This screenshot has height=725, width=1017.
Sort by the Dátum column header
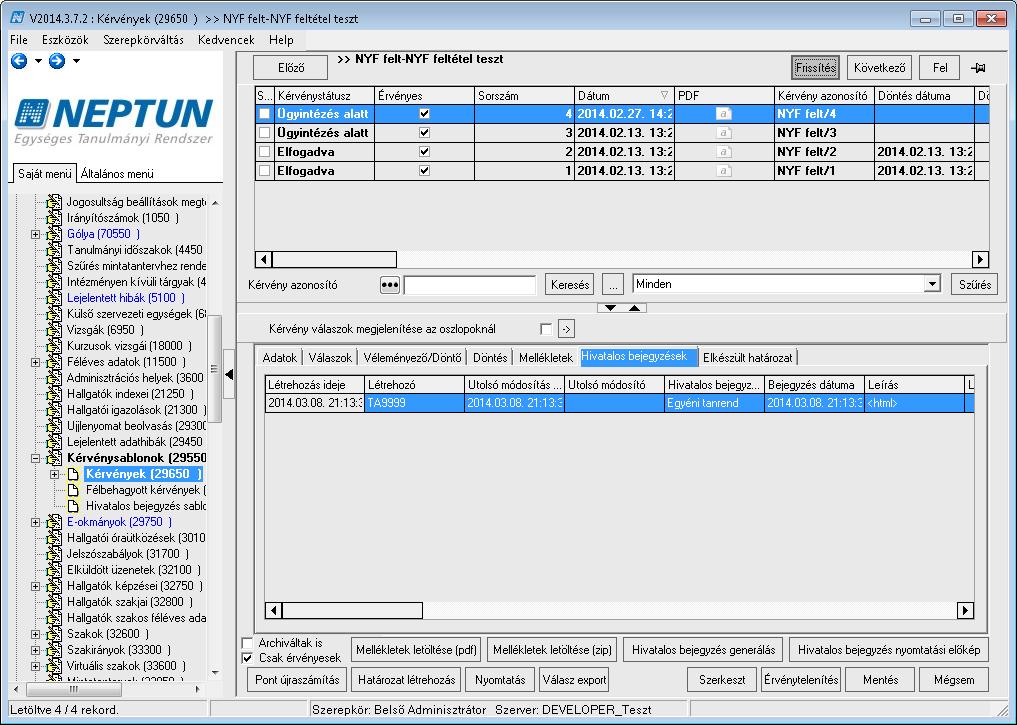[x=623, y=96]
